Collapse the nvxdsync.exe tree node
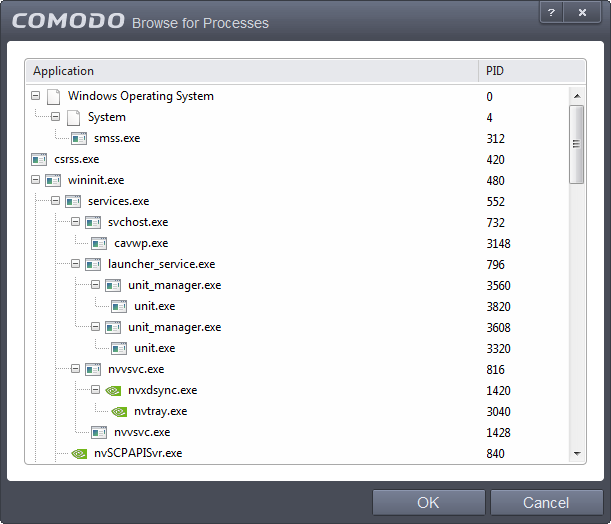This screenshot has width=611, height=524. coord(96,390)
